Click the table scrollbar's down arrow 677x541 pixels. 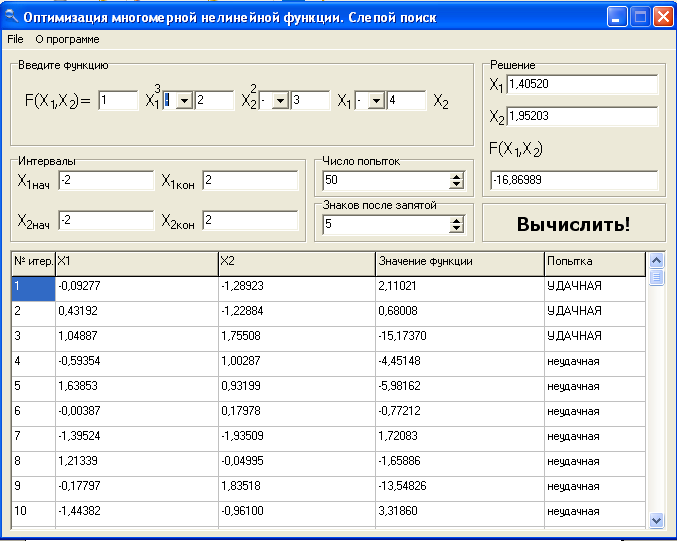(x=657, y=519)
